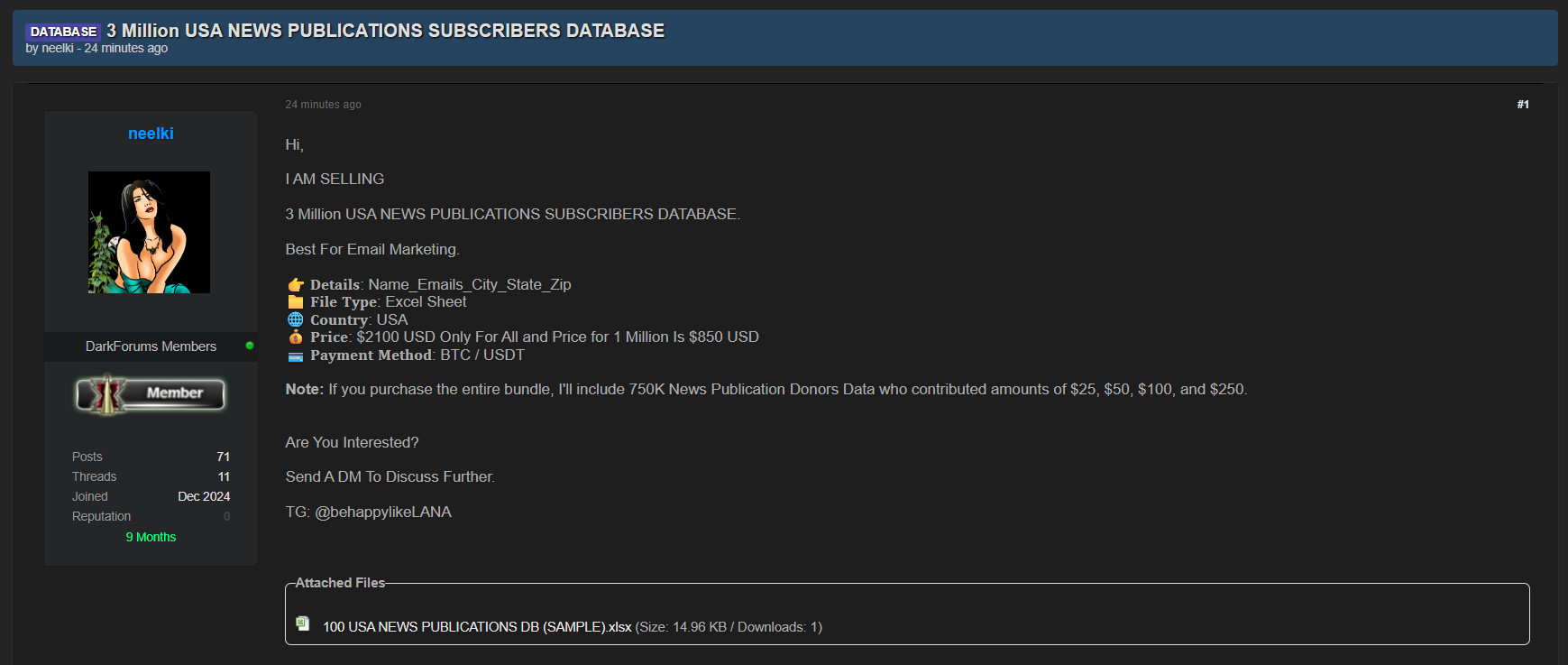The image size is (1568, 665).
Task: View the user's 71 posts count
Action: coord(223,457)
